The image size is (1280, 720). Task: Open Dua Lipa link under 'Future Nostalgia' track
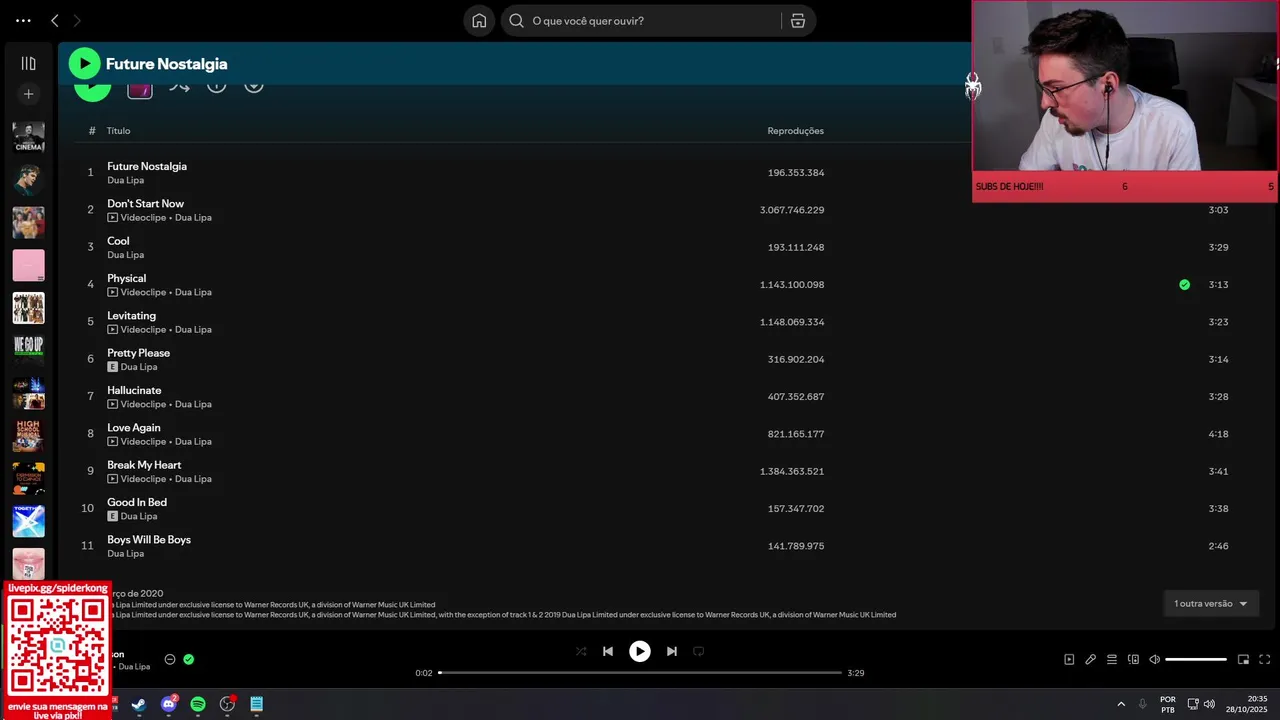(125, 180)
